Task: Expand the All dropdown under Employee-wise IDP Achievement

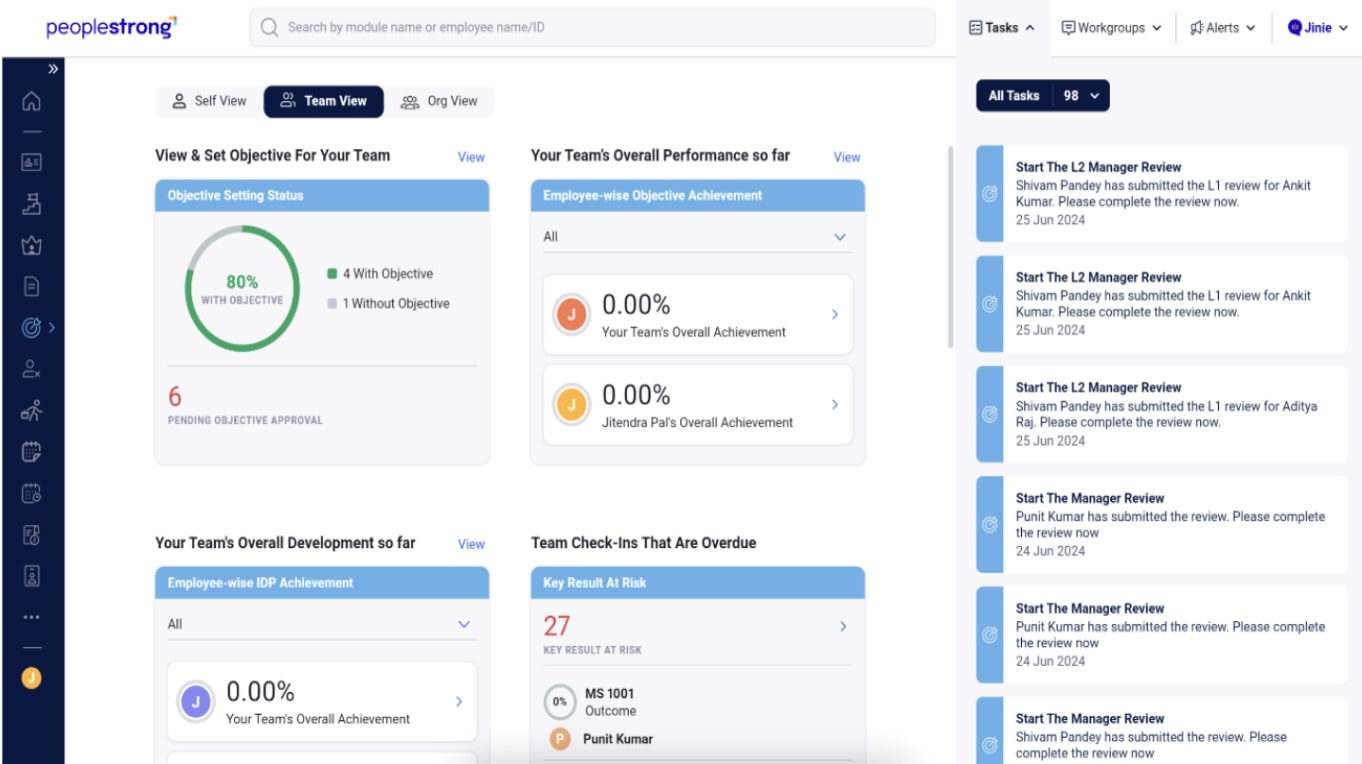Action: (x=319, y=624)
